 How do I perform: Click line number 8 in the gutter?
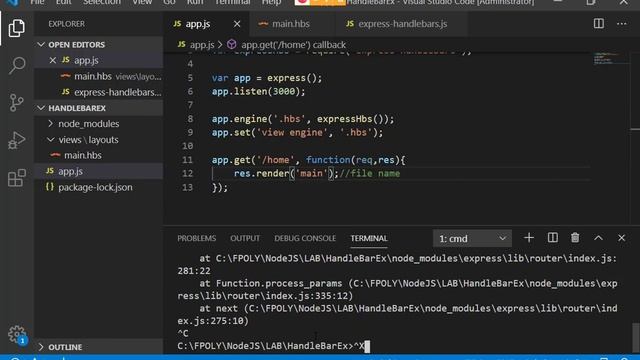pyautogui.click(x=190, y=119)
